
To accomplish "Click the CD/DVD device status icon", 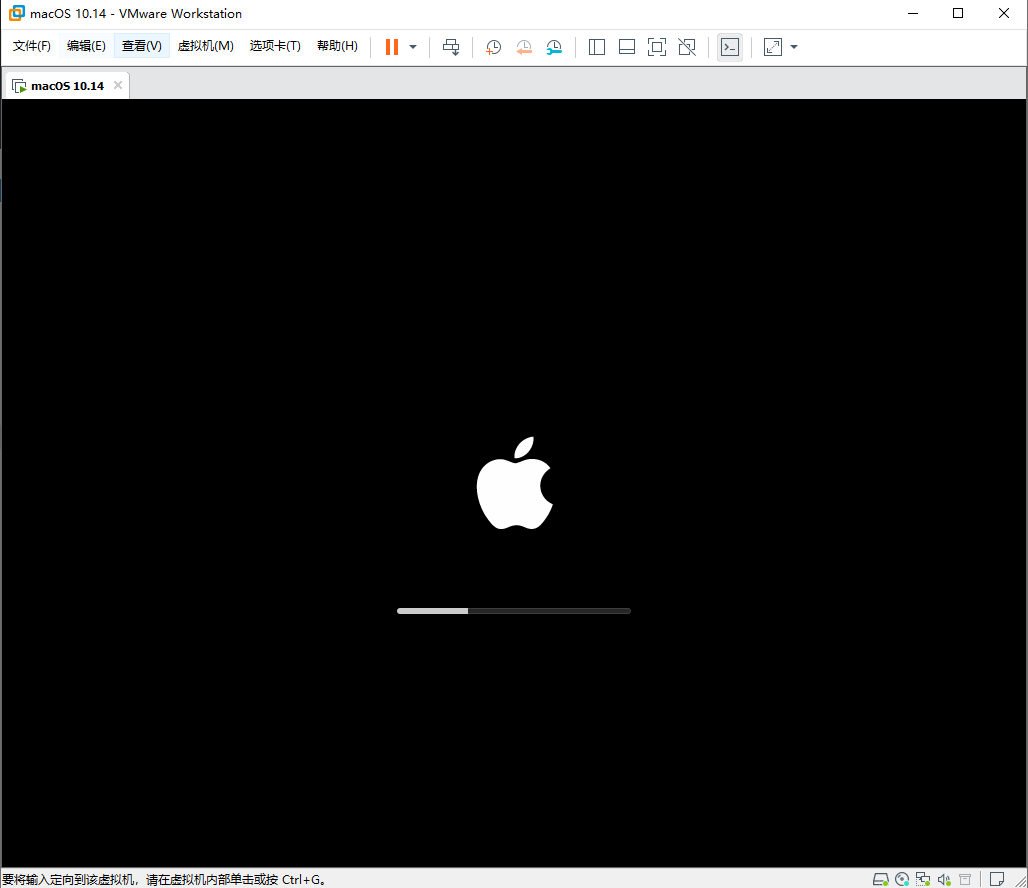I will (902, 879).
